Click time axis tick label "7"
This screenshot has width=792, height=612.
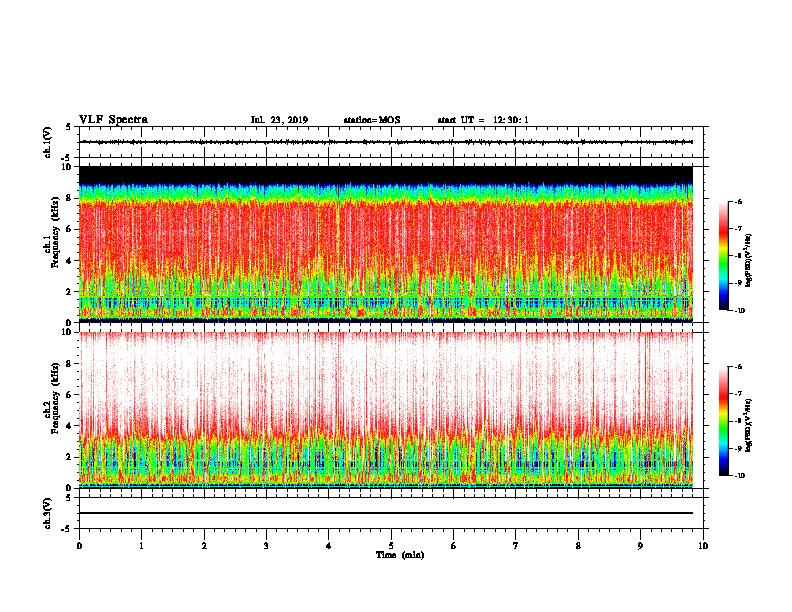click(x=516, y=546)
